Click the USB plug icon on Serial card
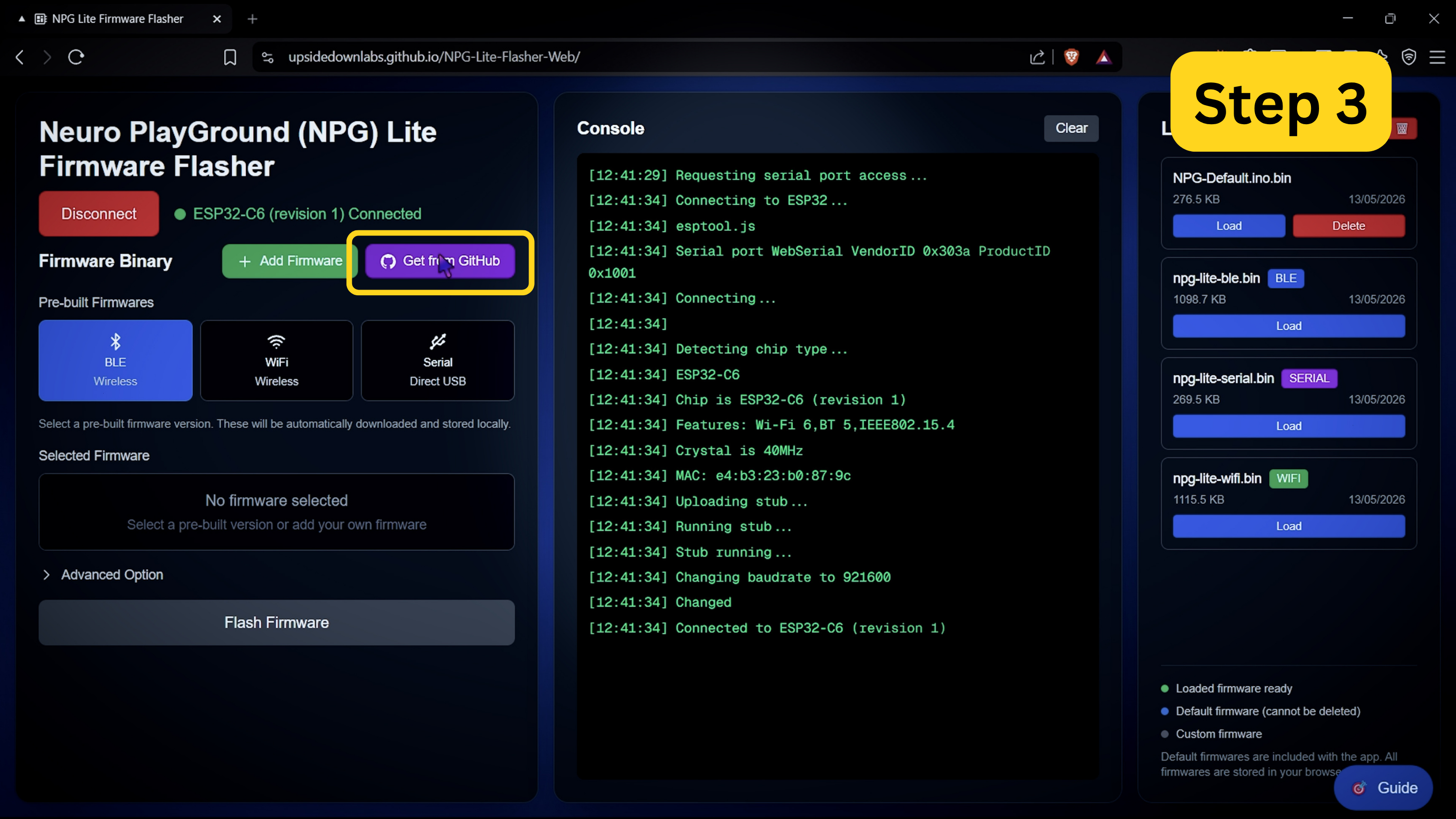 pyautogui.click(x=437, y=341)
